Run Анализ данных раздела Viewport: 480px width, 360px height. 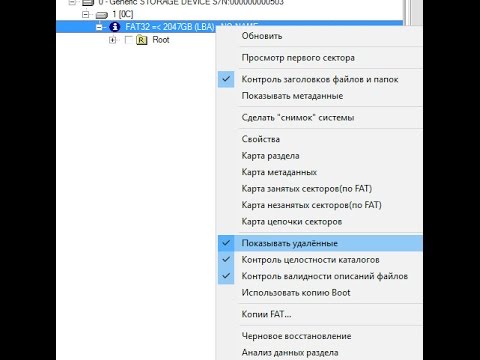tap(320, 352)
